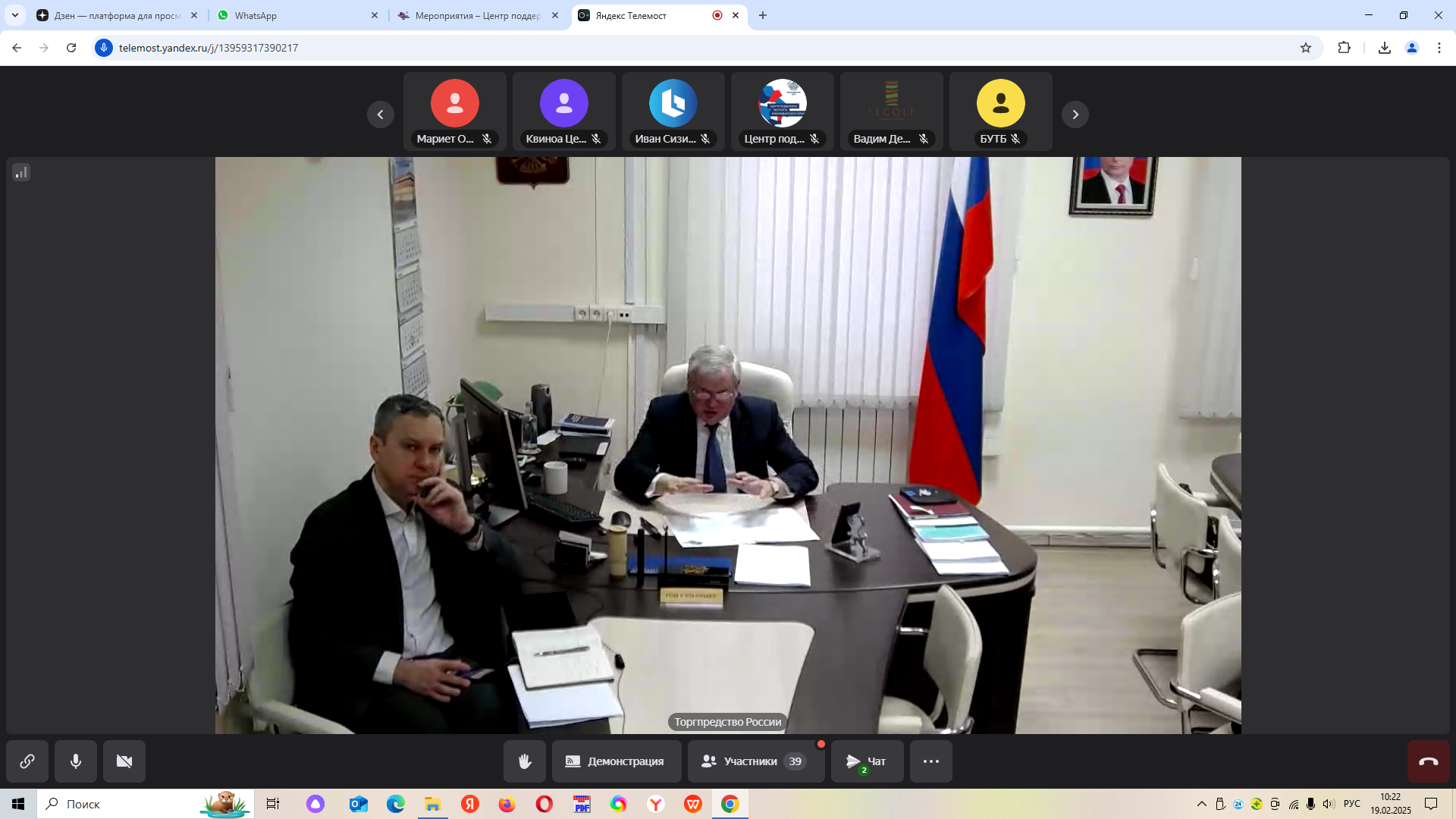1456x819 pixels.
Task: Open the browser extensions puzzle icon
Action: pos(1344,48)
